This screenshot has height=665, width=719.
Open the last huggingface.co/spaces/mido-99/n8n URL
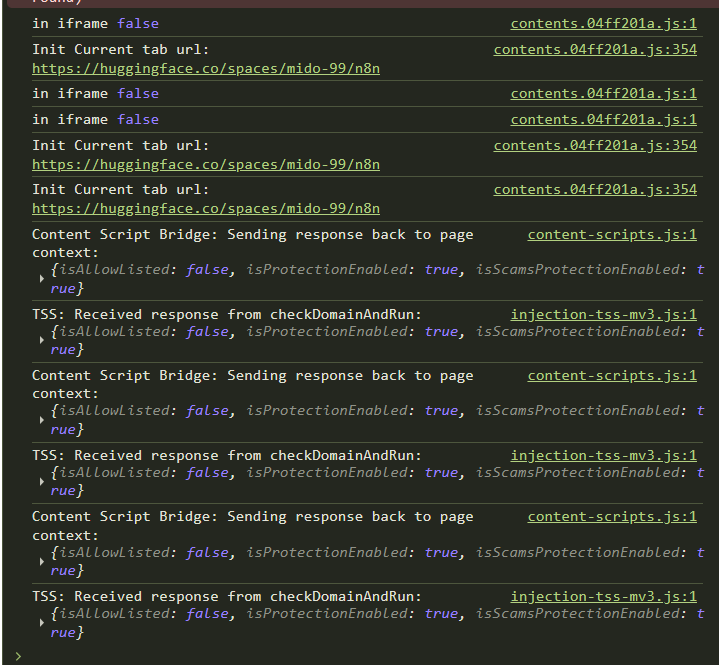pyautogui.click(x=205, y=209)
